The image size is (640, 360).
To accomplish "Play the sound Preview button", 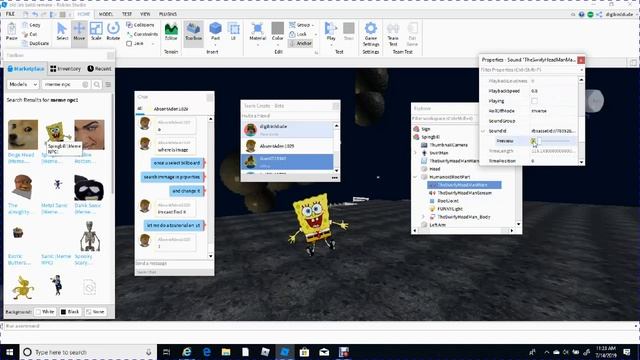I will 533,141.
